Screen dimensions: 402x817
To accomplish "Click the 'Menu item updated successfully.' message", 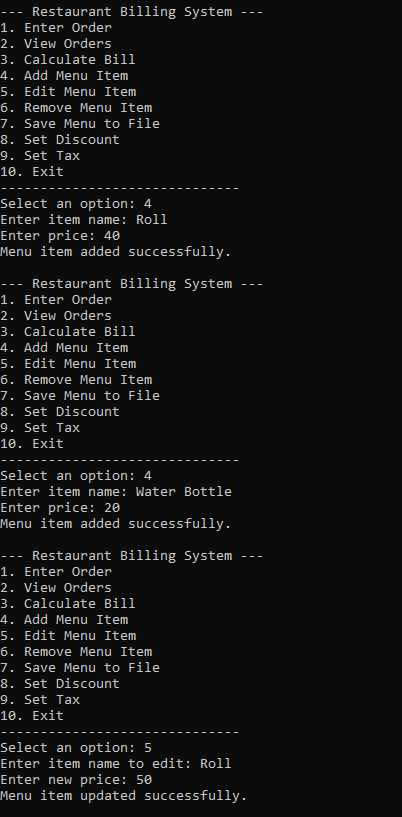I will coord(123,796).
